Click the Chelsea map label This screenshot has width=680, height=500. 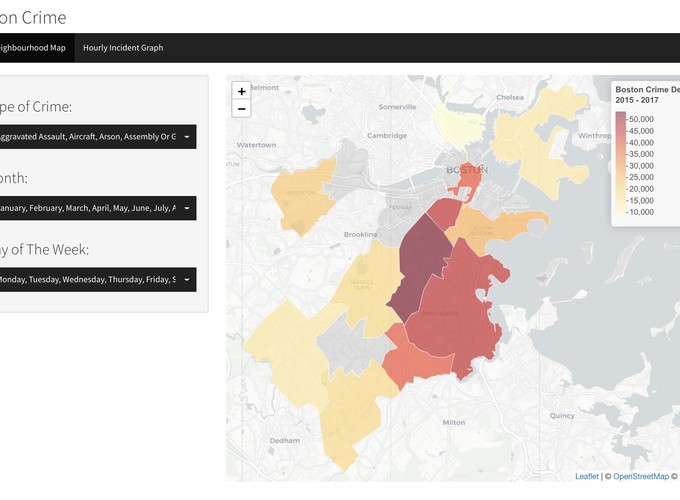click(x=510, y=97)
